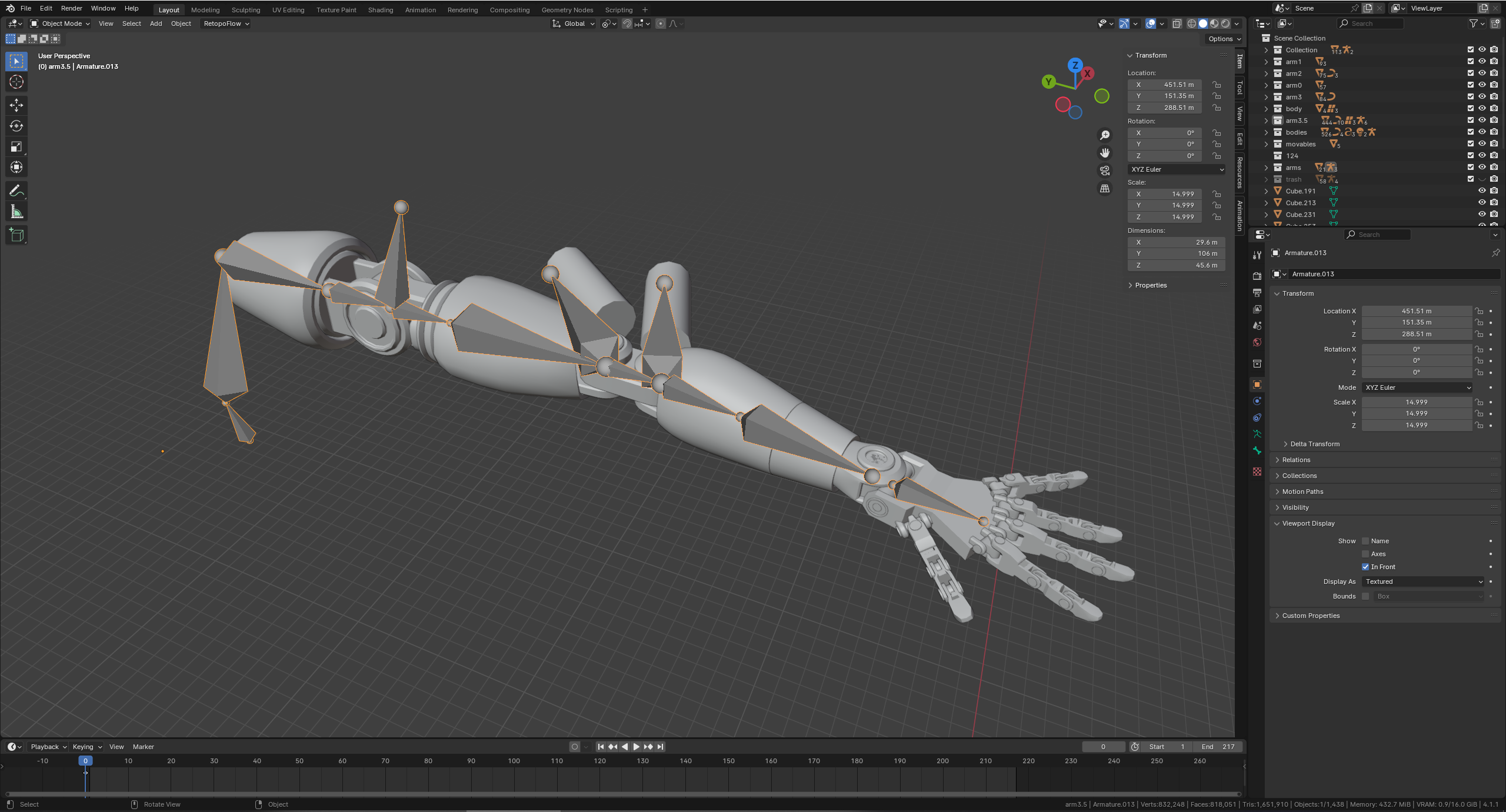
Task: Click the pan view hand icon
Action: tap(1105, 153)
